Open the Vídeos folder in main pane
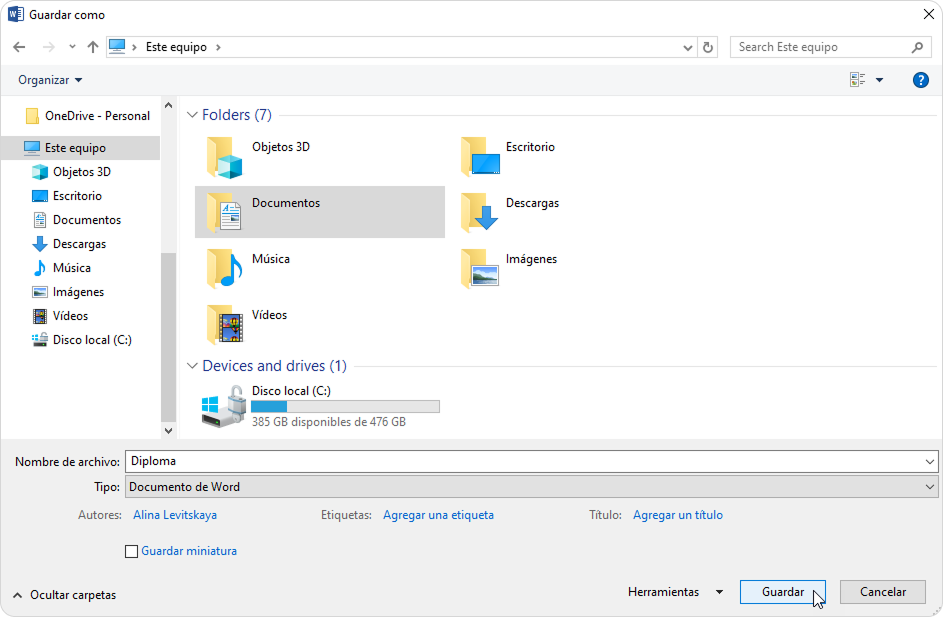943x617 pixels. pyautogui.click(x=225, y=324)
